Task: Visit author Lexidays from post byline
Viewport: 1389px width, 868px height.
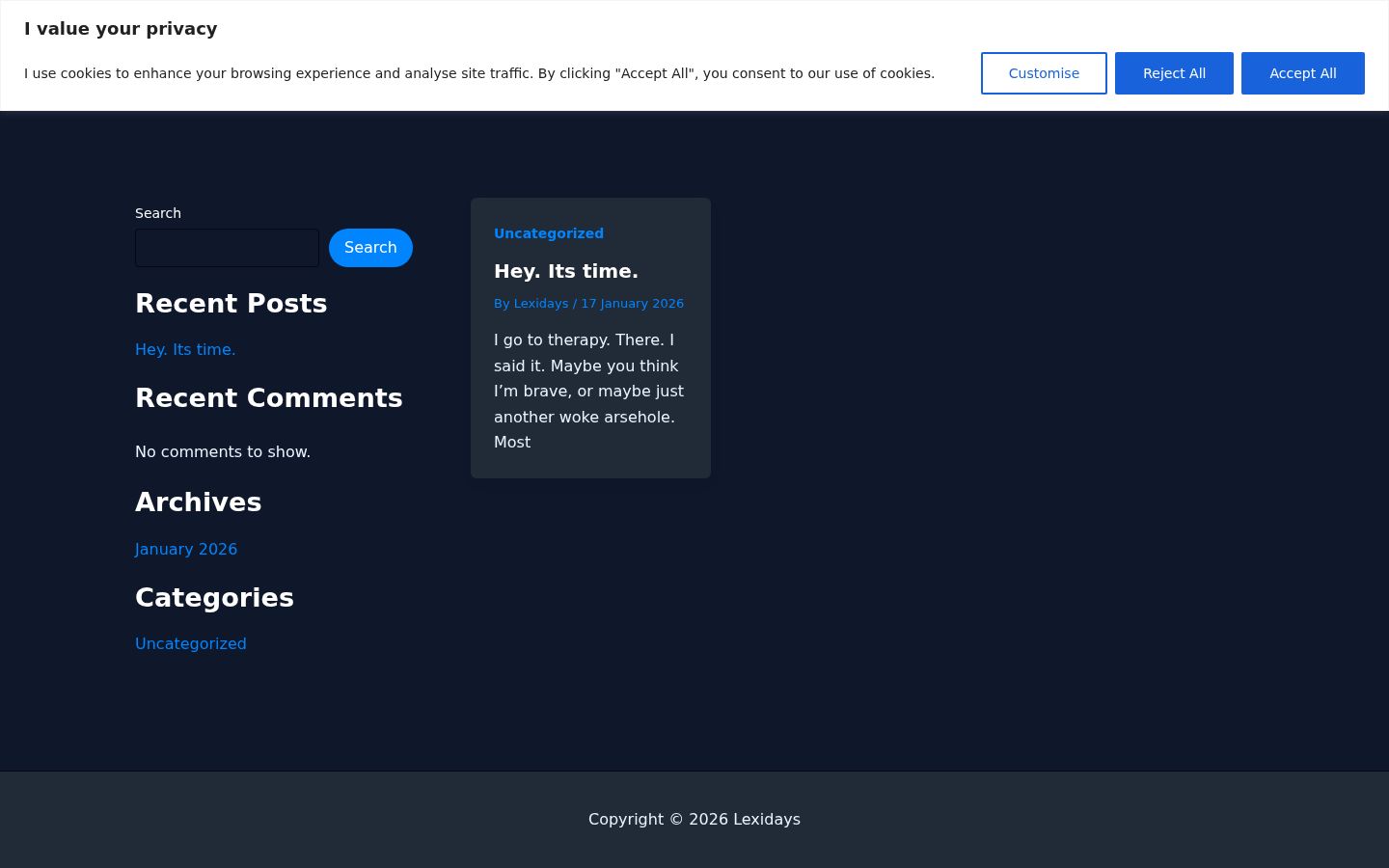Action: 541,303
